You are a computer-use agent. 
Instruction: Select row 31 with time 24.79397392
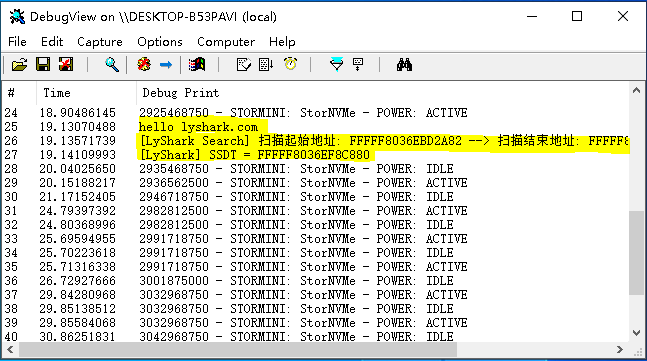tap(316, 211)
